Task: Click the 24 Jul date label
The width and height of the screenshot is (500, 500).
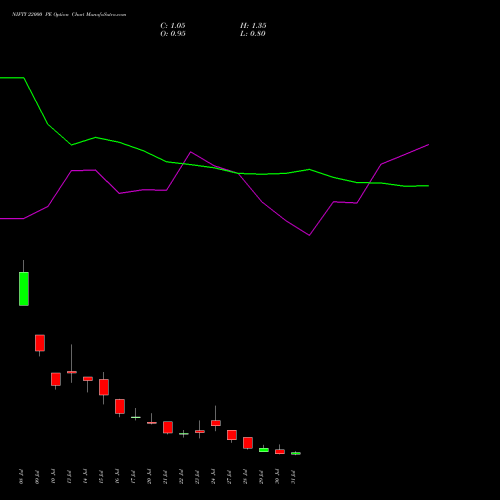Action: coord(213,477)
